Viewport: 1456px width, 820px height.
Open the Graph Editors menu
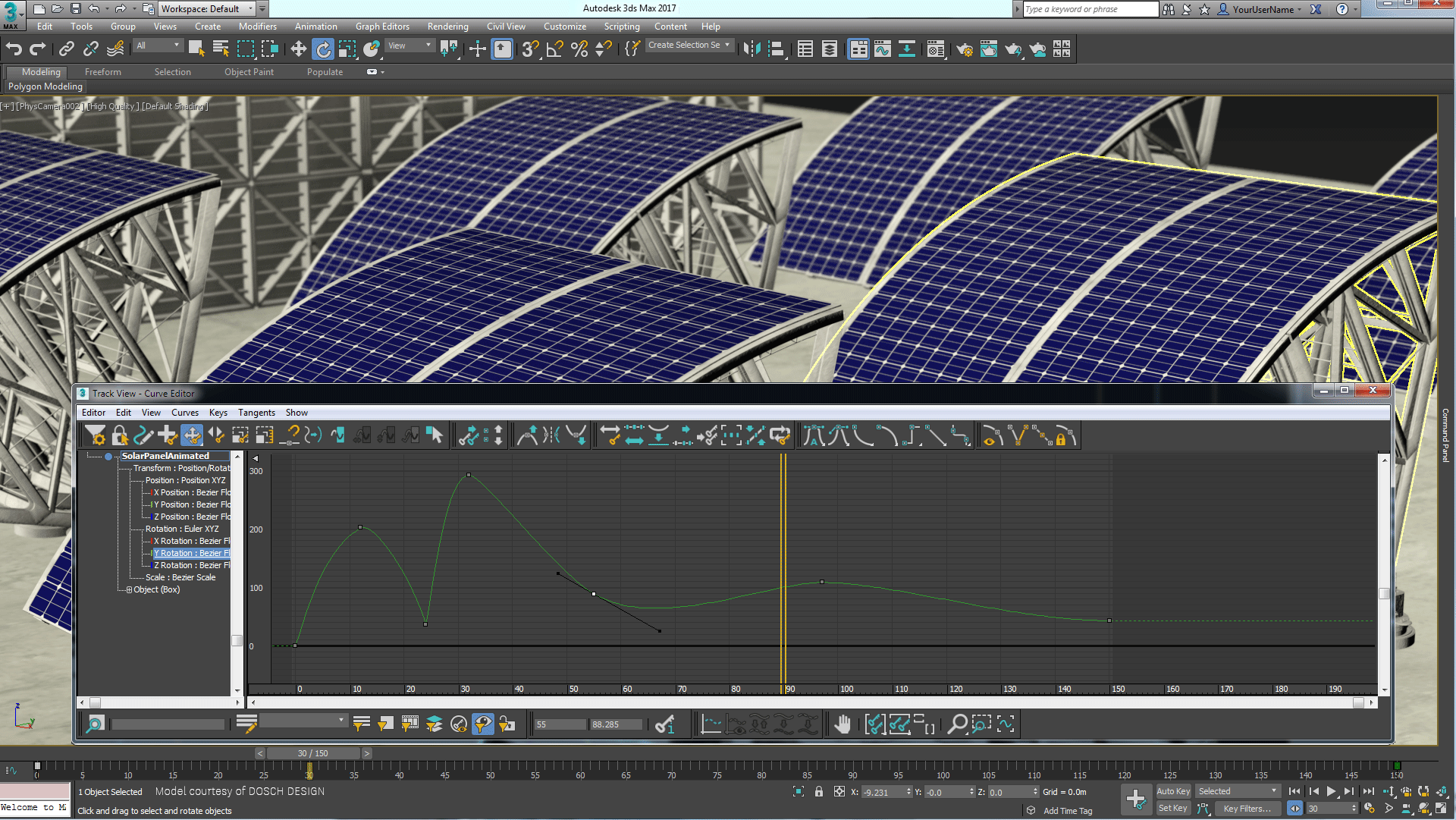tap(382, 27)
